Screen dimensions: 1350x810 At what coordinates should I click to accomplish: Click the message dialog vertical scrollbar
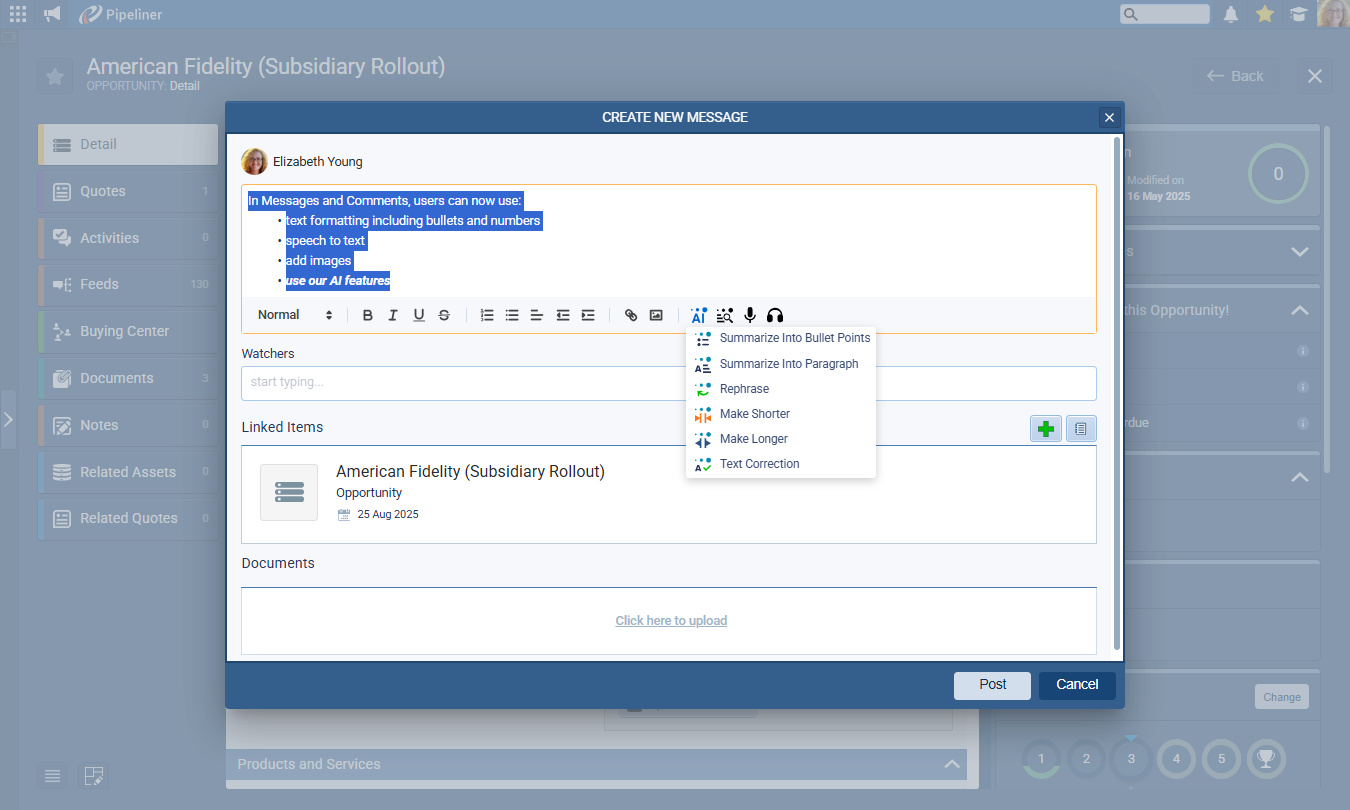point(1117,392)
